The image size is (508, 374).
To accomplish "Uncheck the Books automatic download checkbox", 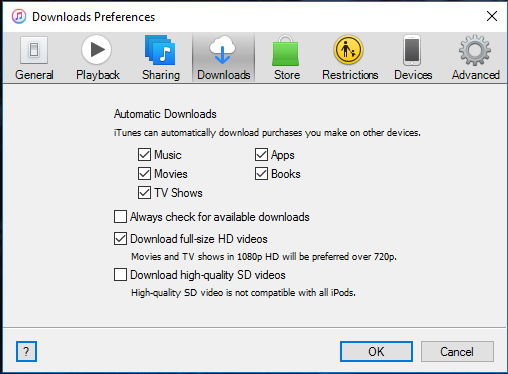I will (261, 174).
